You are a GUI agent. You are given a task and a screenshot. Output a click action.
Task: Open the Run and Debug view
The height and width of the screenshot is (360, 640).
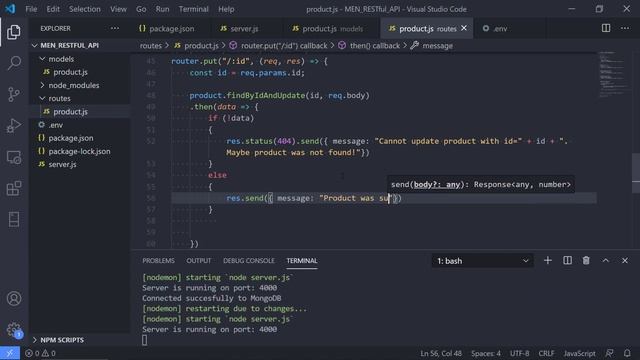click(x=14, y=126)
